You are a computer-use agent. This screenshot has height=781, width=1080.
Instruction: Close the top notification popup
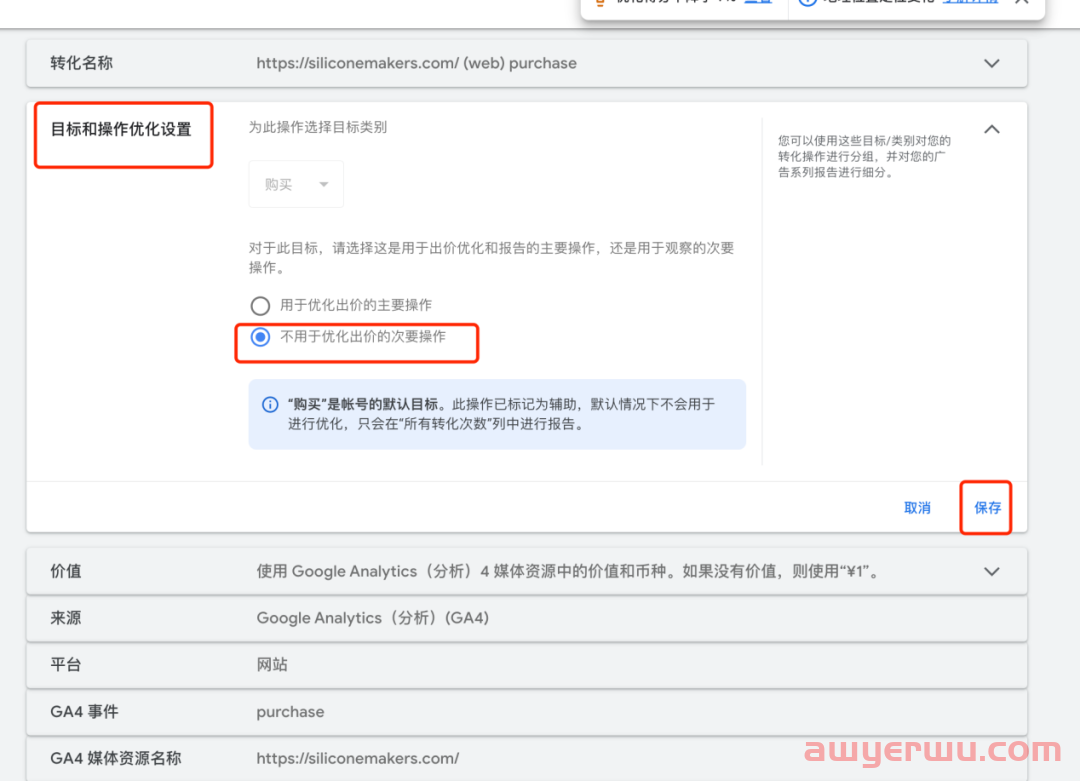(x=1021, y=2)
